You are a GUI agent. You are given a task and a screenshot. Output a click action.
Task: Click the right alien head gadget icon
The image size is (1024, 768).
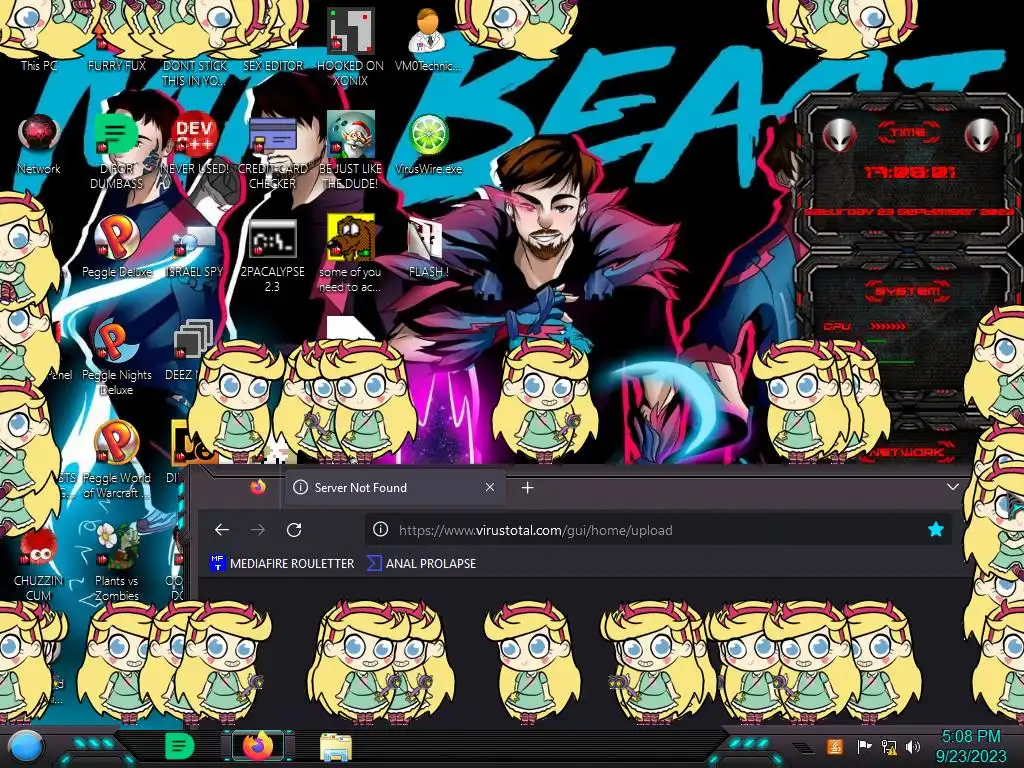point(982,135)
